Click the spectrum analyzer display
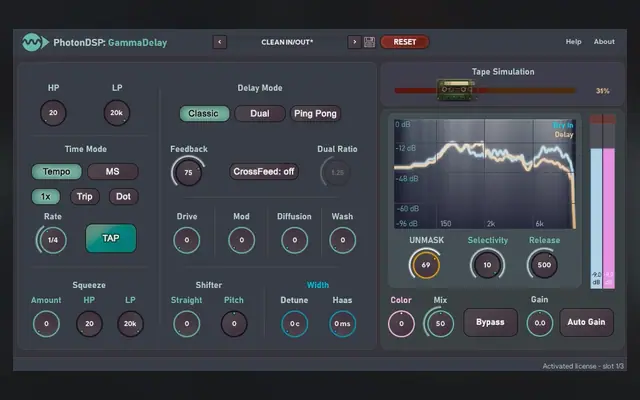The image size is (640, 400). (x=485, y=174)
